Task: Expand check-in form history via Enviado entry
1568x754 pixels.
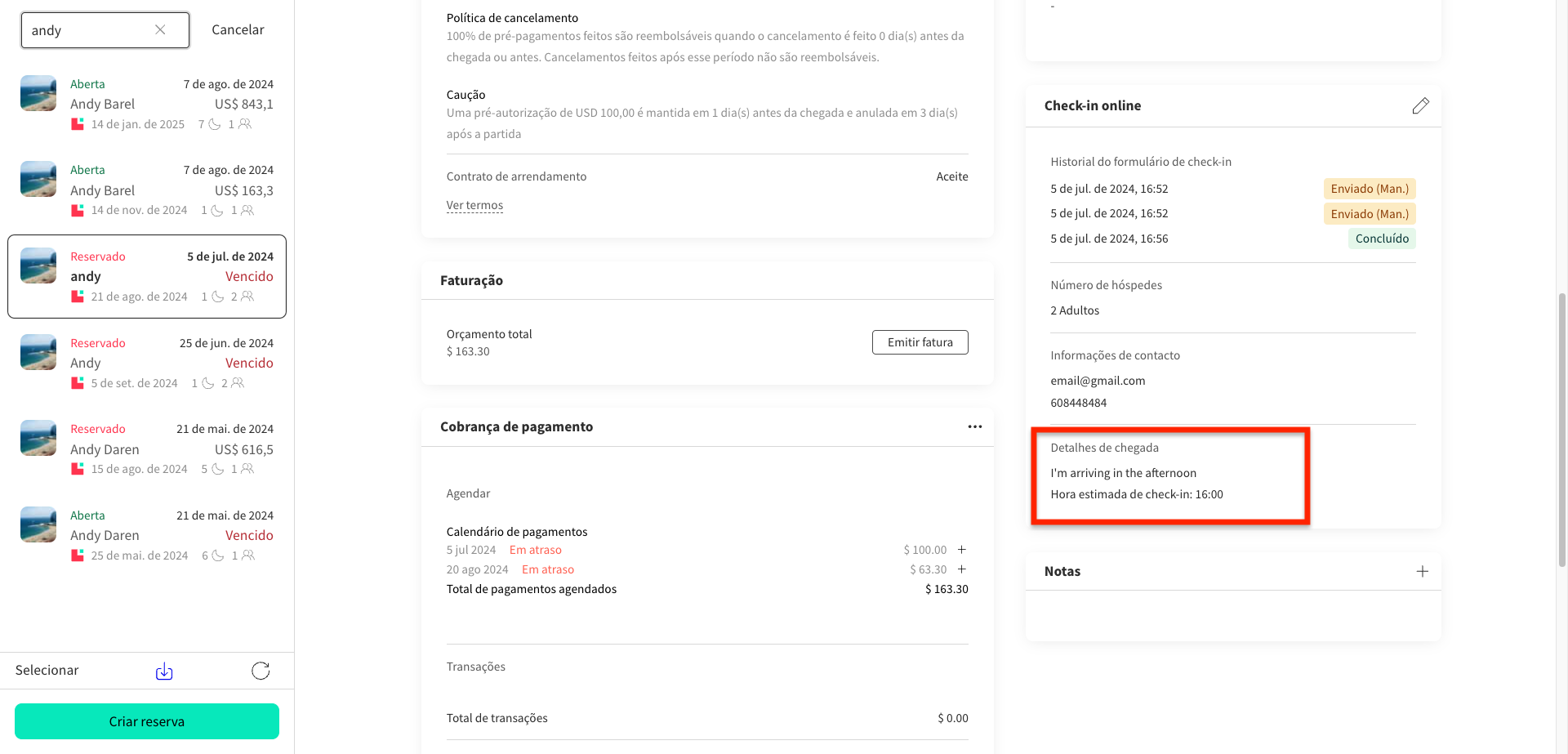Action: [x=1369, y=213]
